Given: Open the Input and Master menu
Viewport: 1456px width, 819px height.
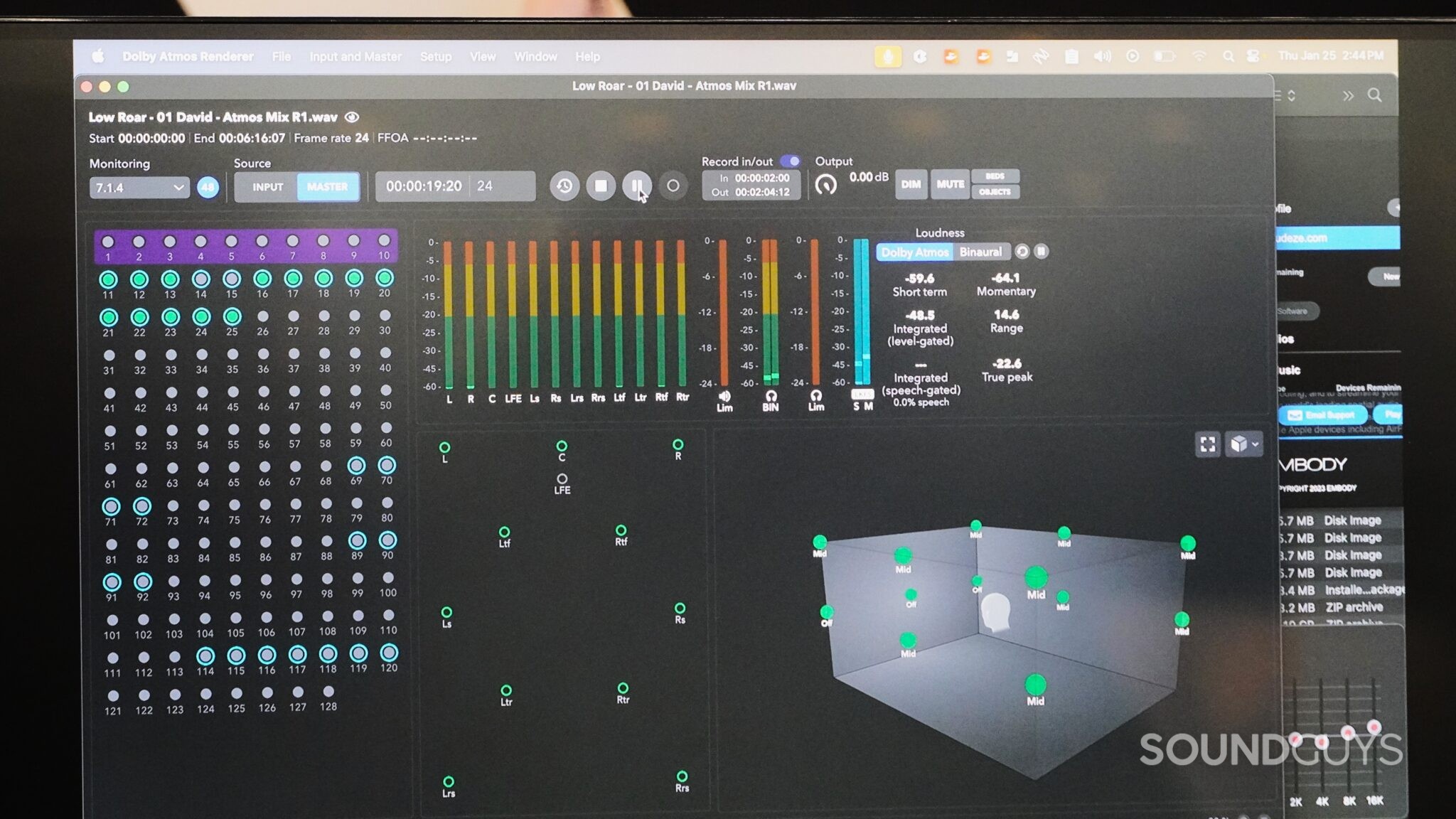Looking at the screenshot, I should (x=355, y=56).
